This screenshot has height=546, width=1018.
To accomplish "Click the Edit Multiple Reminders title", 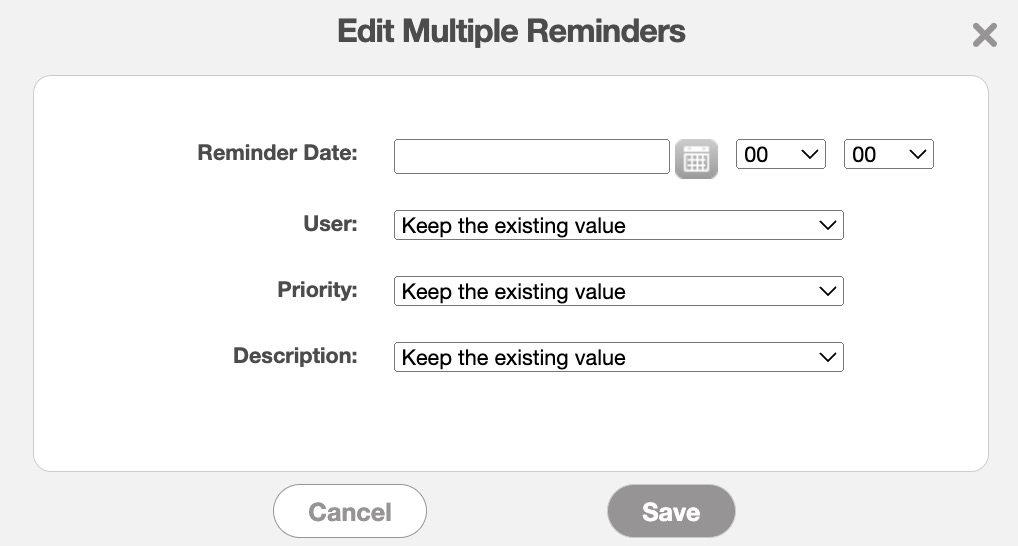I will [511, 31].
